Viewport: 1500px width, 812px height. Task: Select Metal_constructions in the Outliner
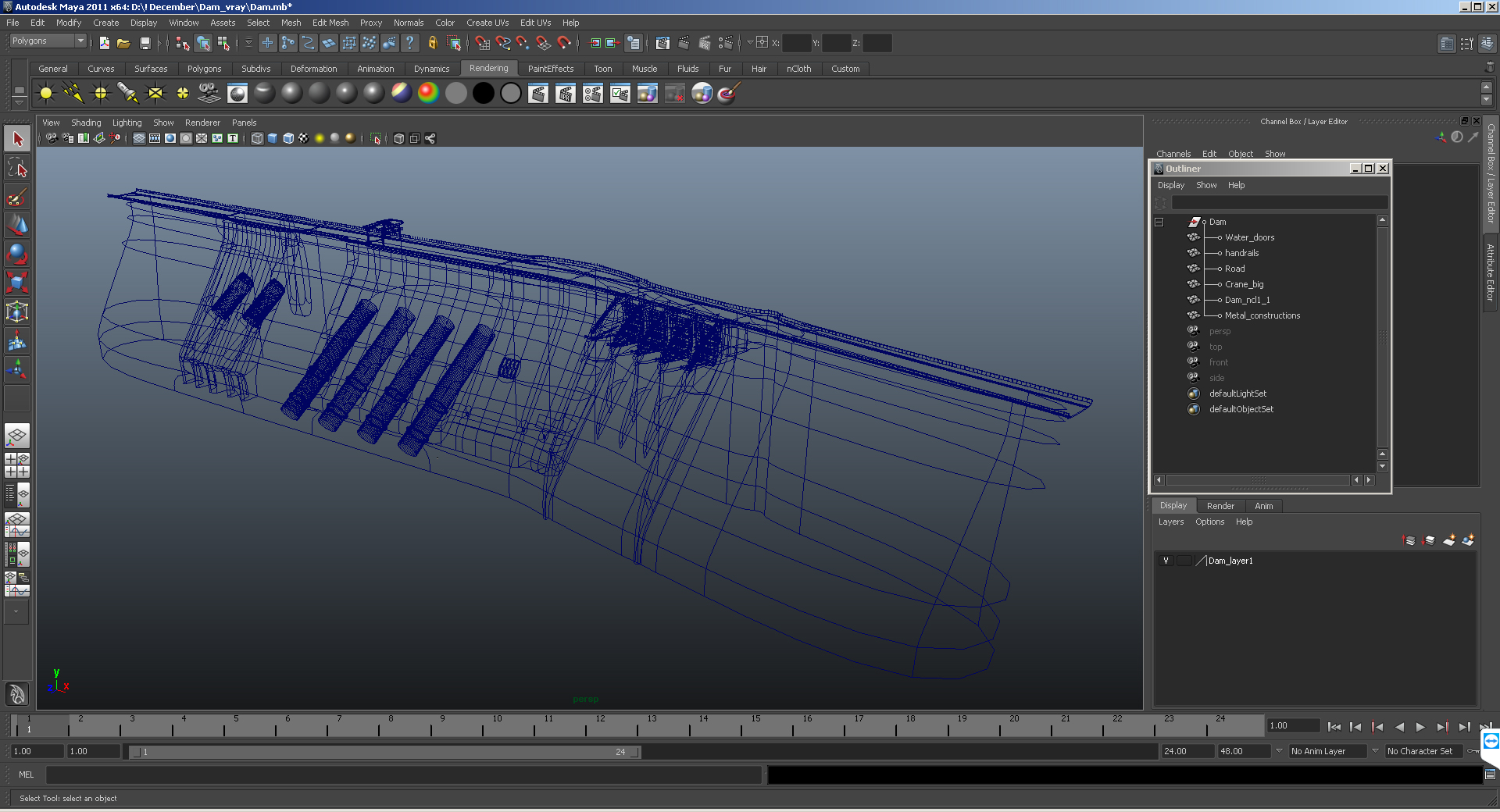click(1262, 315)
